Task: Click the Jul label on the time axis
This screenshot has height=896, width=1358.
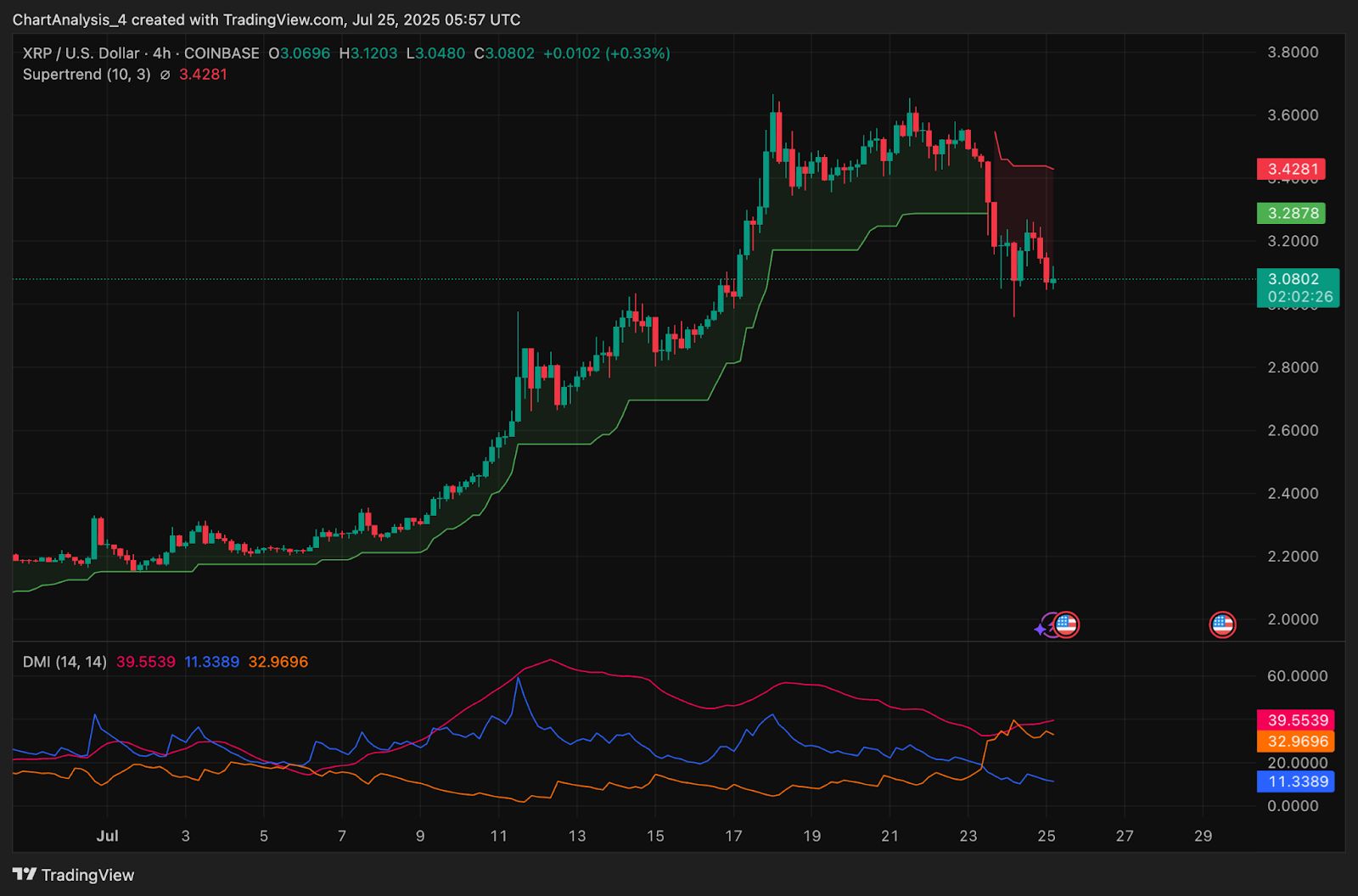Action: point(107,836)
